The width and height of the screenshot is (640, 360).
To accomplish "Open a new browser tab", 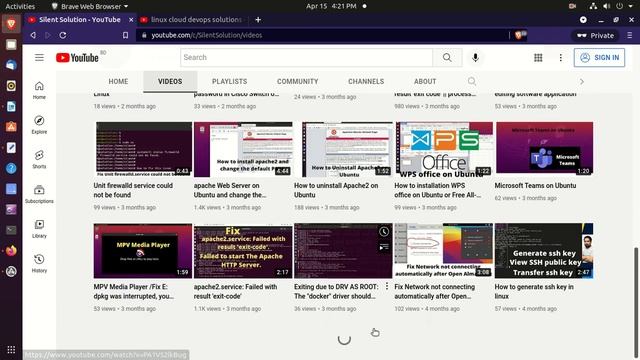I will coord(258,20).
